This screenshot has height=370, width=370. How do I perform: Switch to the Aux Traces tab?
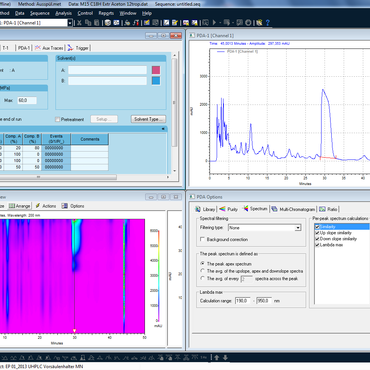(49, 48)
